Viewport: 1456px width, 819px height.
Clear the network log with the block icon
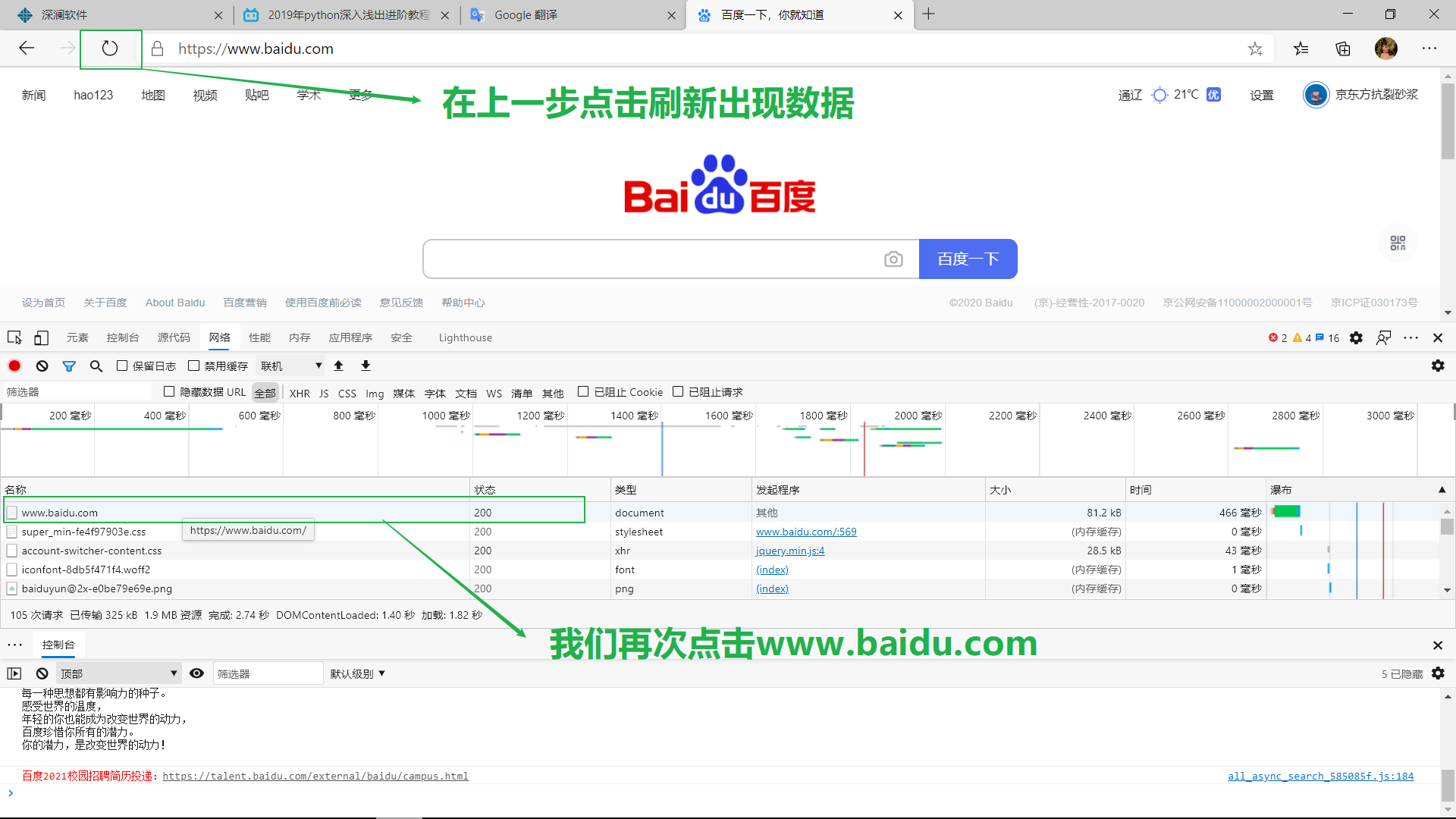pos(42,366)
